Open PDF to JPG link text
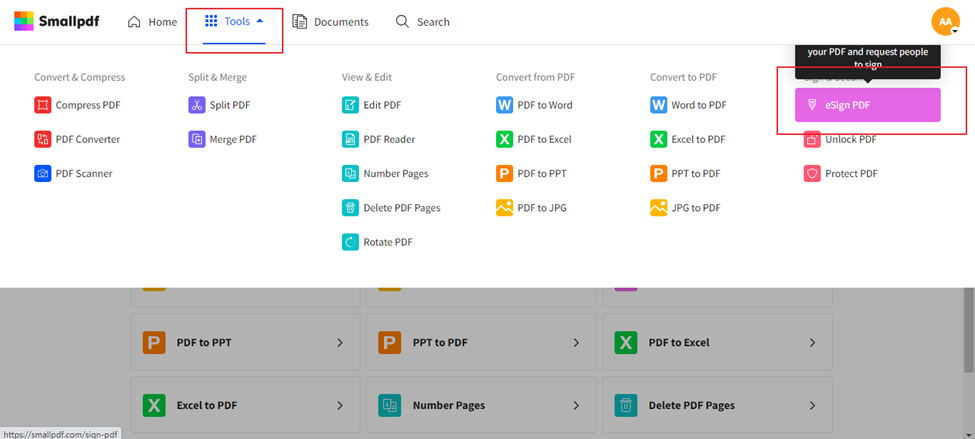 [542, 208]
